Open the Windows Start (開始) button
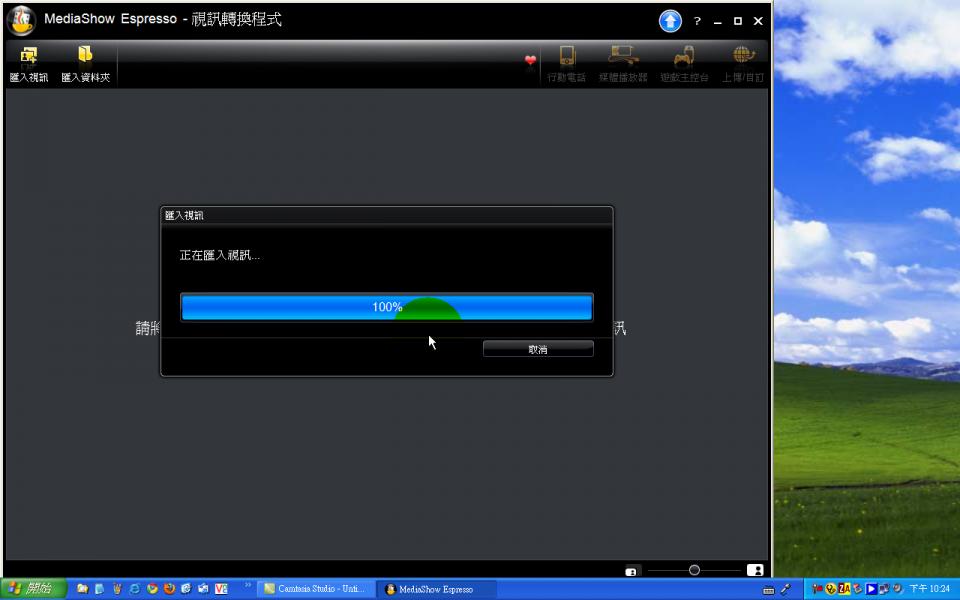The width and height of the screenshot is (960, 600). pos(33,589)
